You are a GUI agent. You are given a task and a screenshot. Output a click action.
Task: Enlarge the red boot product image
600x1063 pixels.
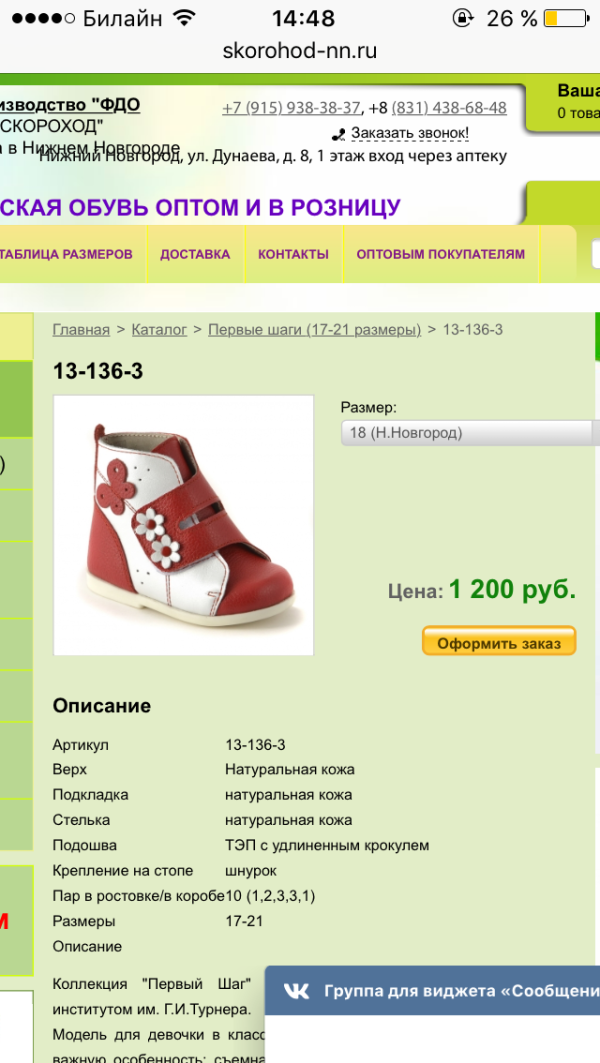point(183,525)
